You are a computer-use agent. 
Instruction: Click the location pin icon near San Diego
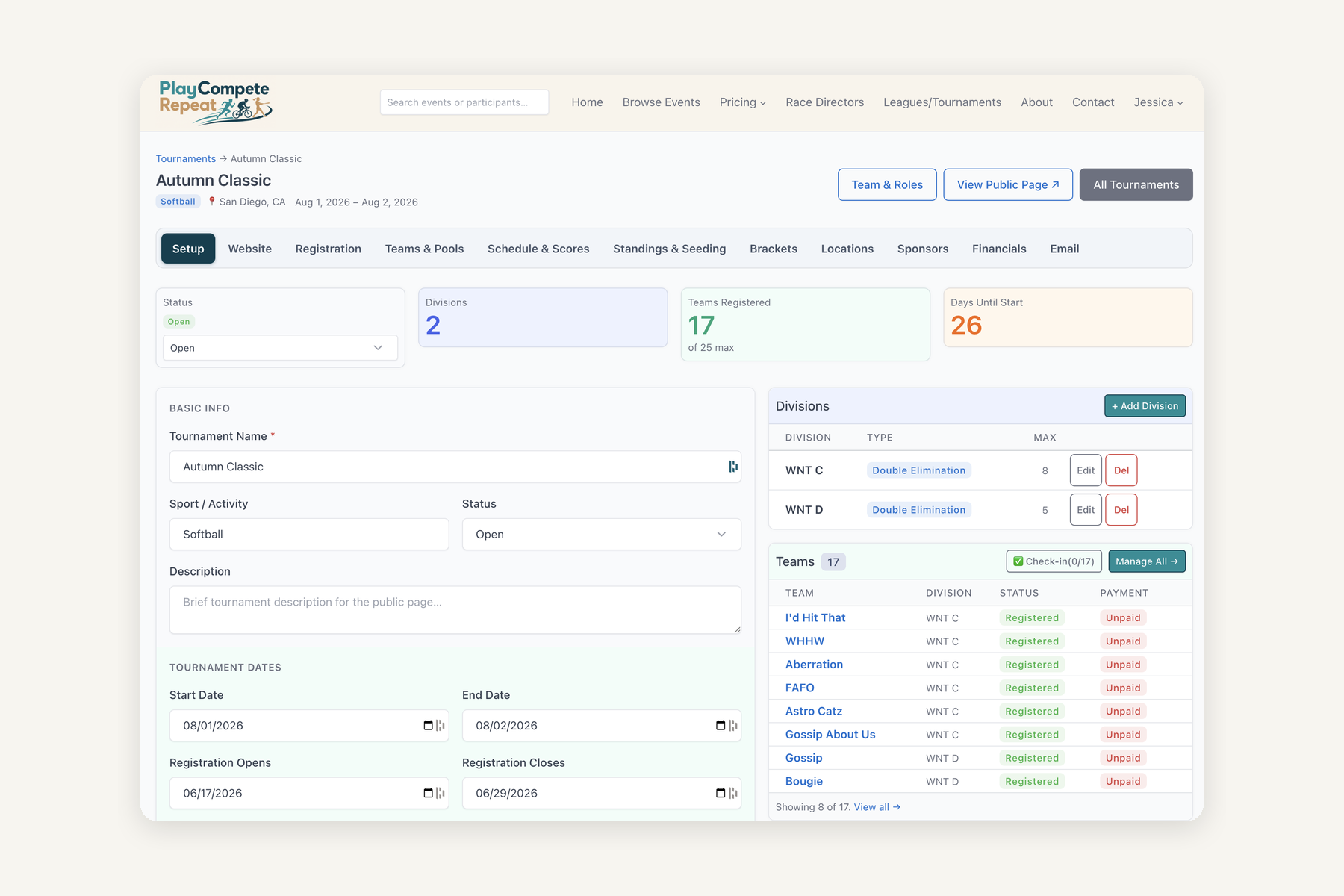pos(212,202)
